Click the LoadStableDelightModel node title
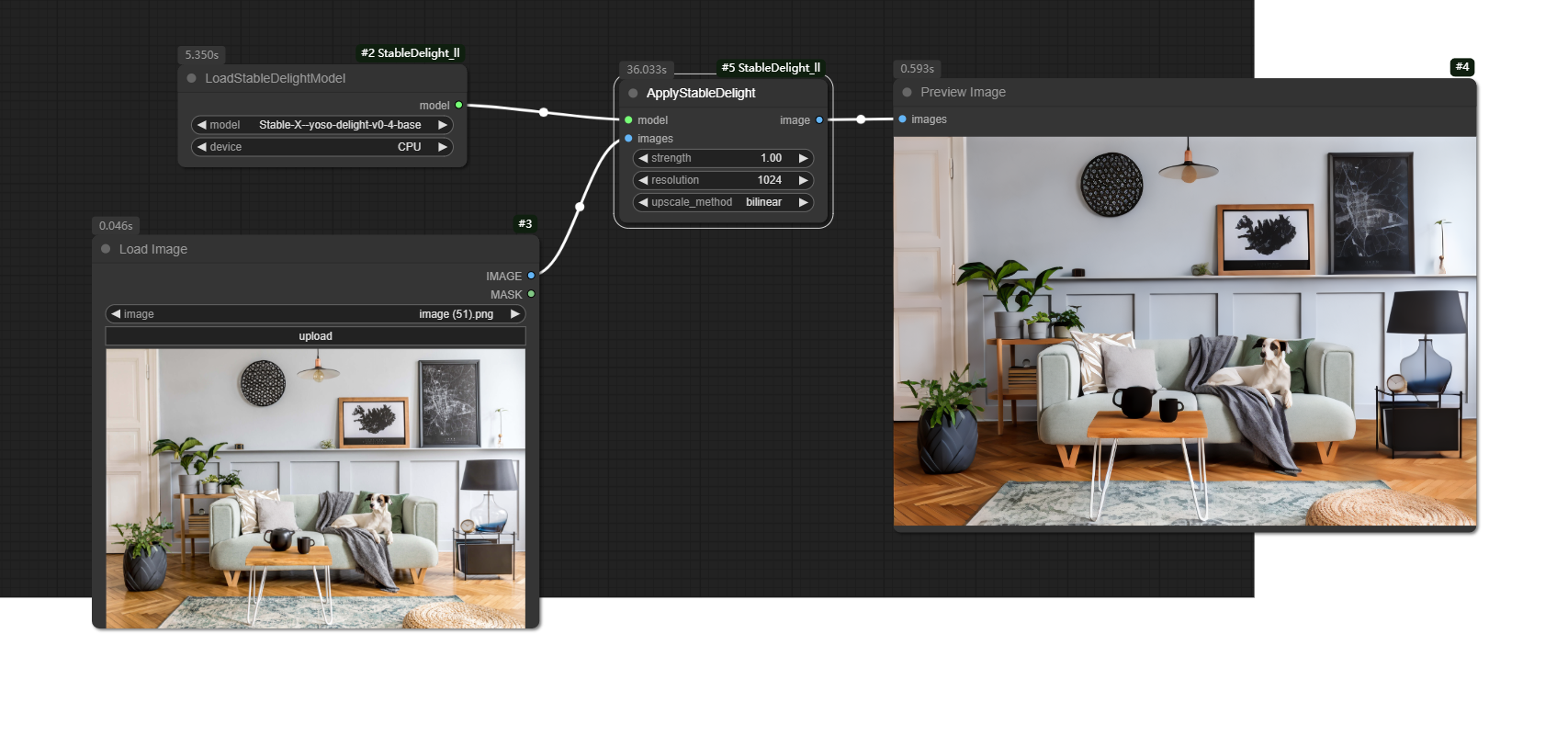This screenshot has width=1568, height=747. pos(276,78)
